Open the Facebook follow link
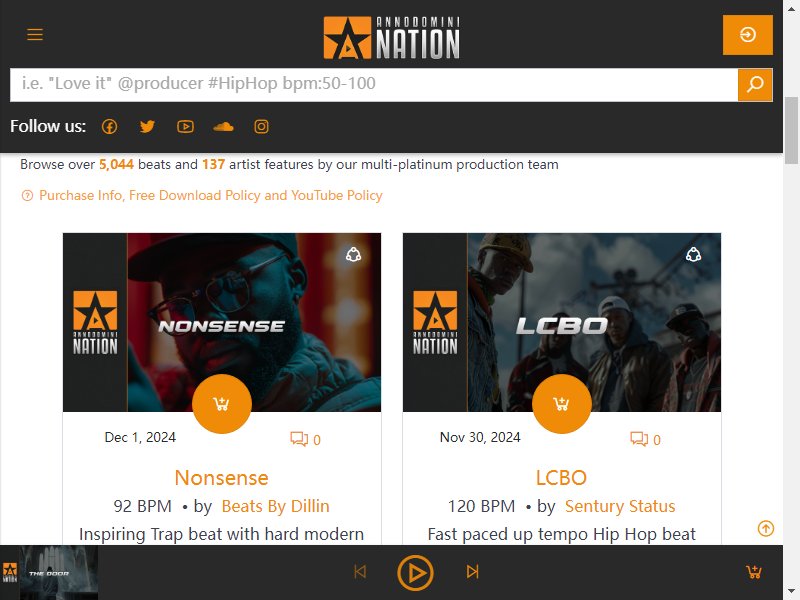This screenshot has height=600, width=800. [109, 127]
